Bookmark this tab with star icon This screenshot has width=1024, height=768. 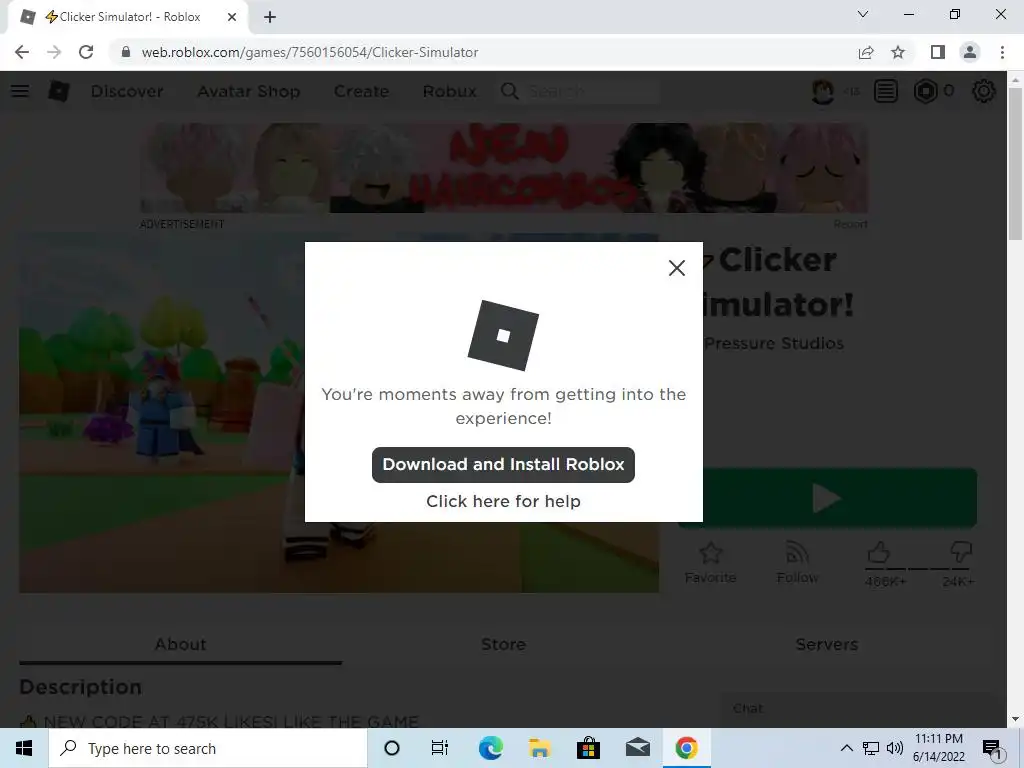(898, 52)
